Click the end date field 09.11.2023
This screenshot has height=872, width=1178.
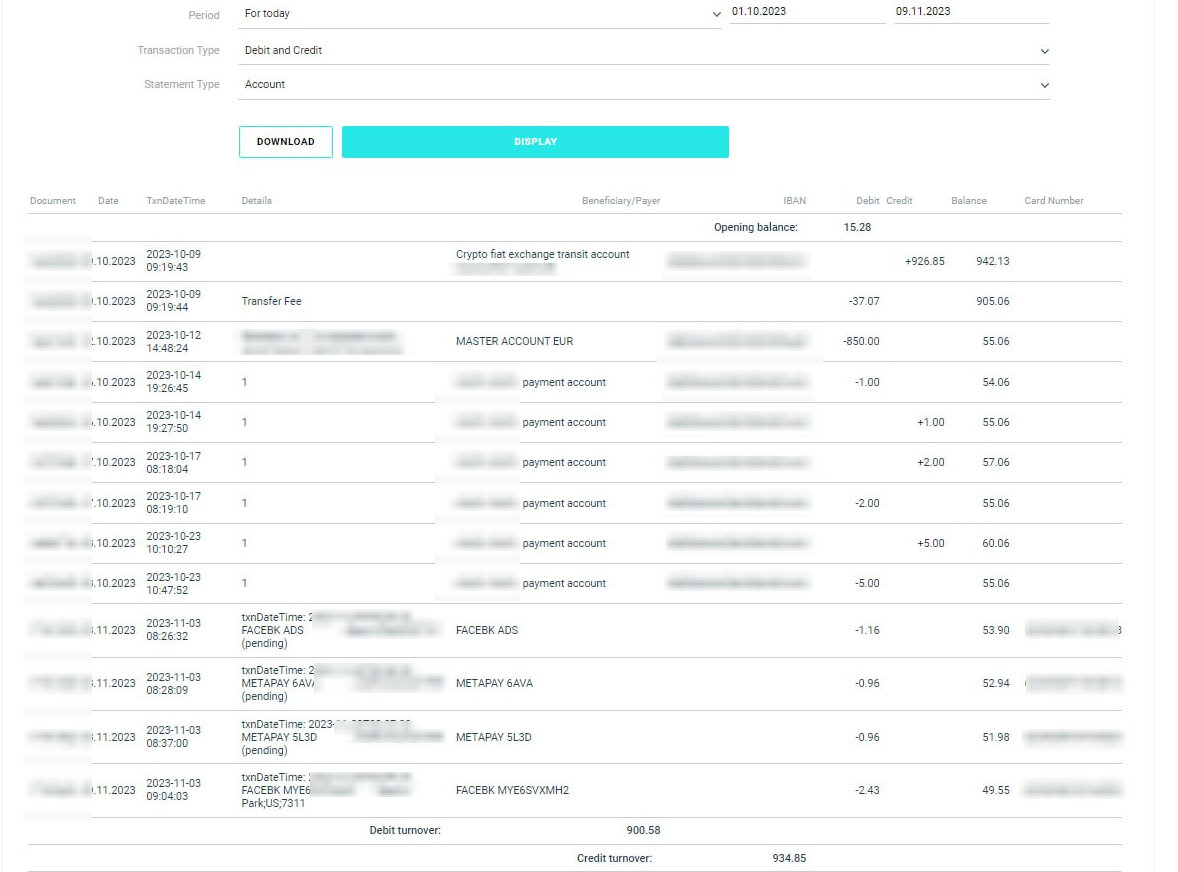[x=971, y=12]
